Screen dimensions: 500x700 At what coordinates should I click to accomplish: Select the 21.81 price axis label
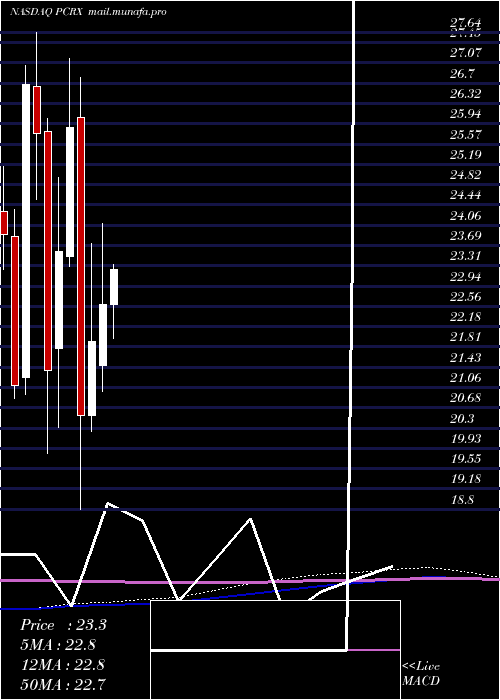tap(466, 337)
